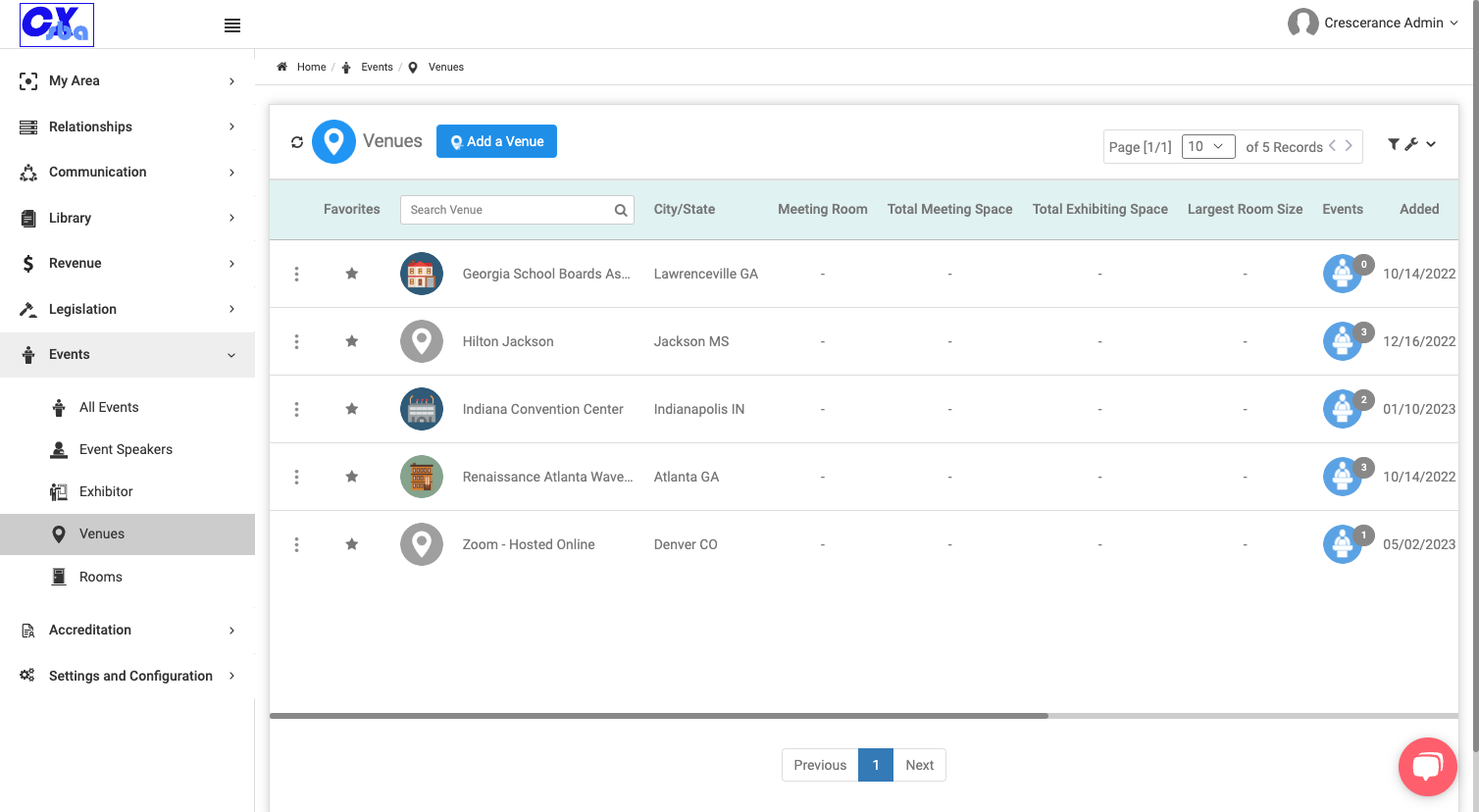
Task: Open Event Speakers page
Action: tap(127, 449)
